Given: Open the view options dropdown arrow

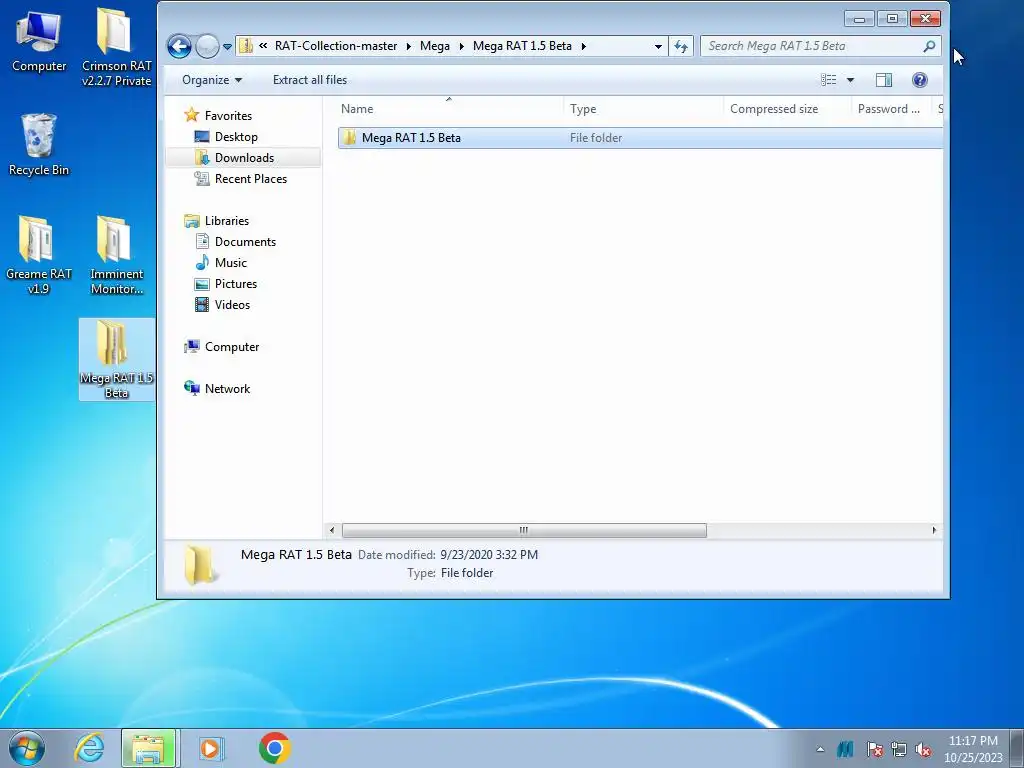Looking at the screenshot, I should 850,80.
